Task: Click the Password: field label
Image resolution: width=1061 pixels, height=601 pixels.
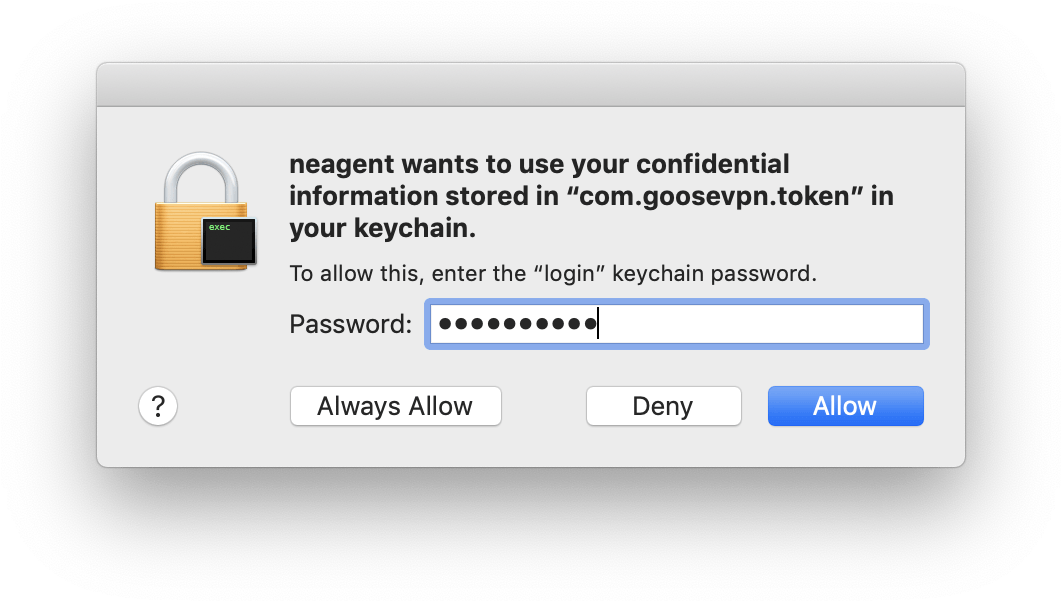Action: [x=351, y=324]
